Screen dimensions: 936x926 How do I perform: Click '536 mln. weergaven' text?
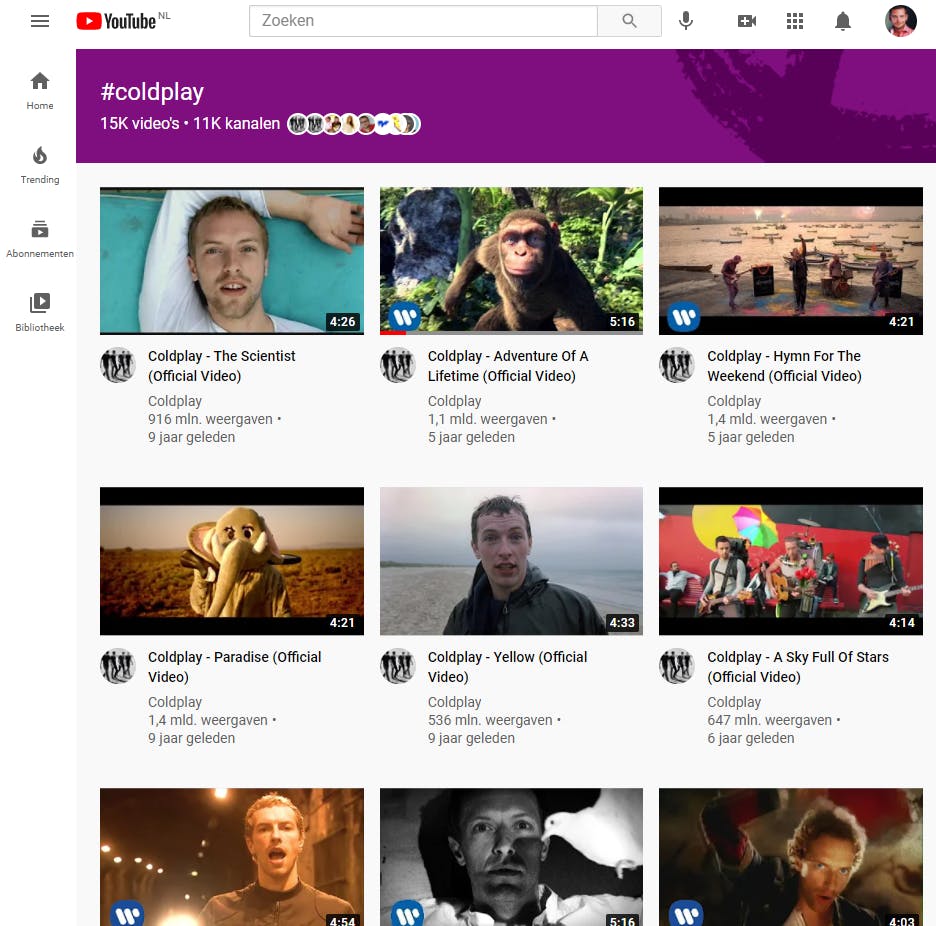(x=490, y=720)
